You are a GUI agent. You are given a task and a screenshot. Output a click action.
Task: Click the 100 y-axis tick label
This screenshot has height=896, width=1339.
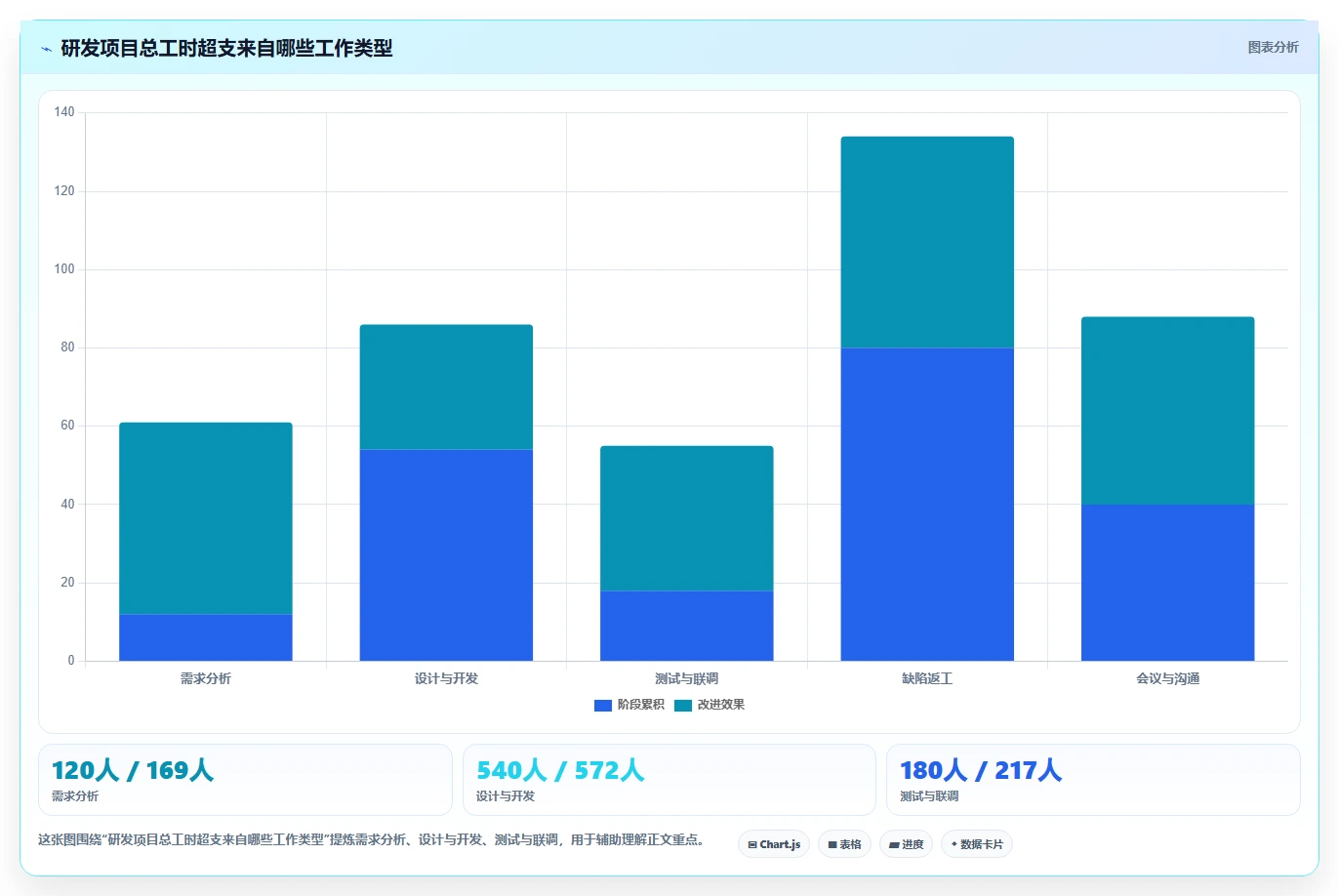pos(64,269)
